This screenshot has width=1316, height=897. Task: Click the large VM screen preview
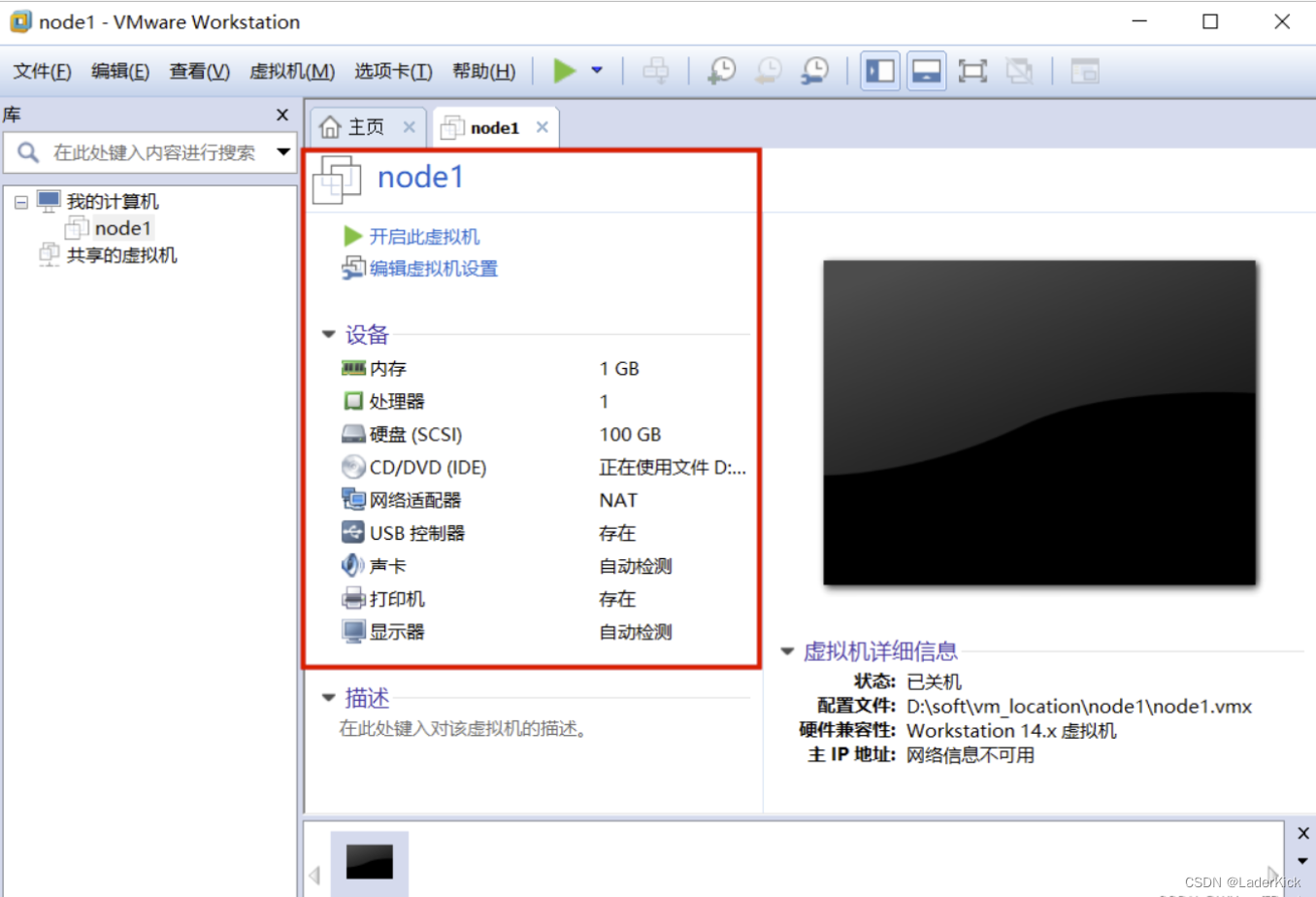click(x=1039, y=423)
